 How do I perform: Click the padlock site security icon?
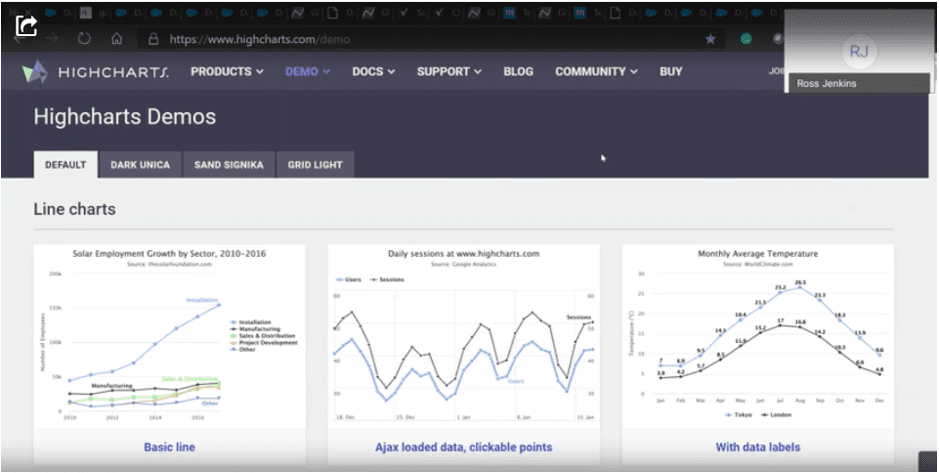click(153, 39)
